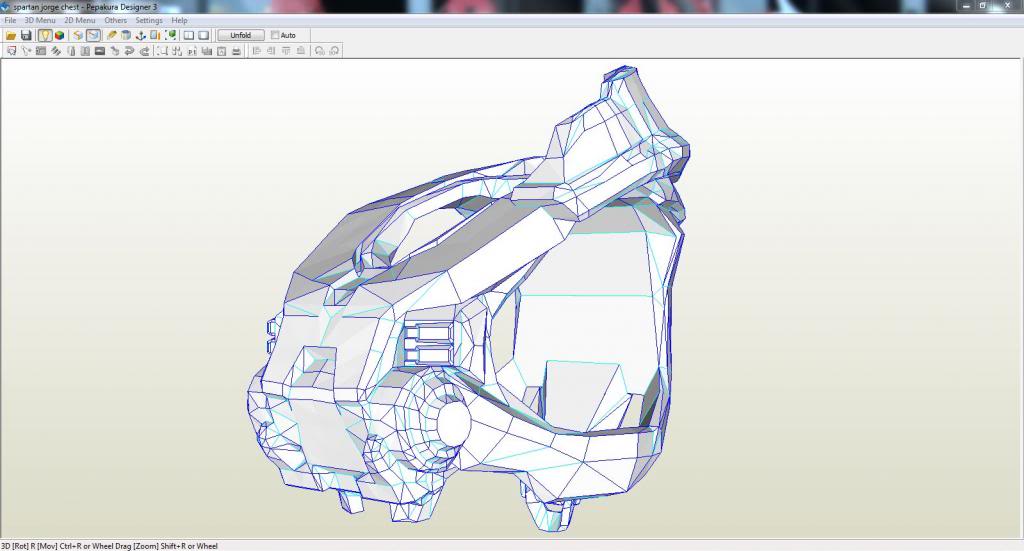Click the dashed selection box icon
Image resolution: width=1024 pixels, height=551 pixels.
point(162,51)
